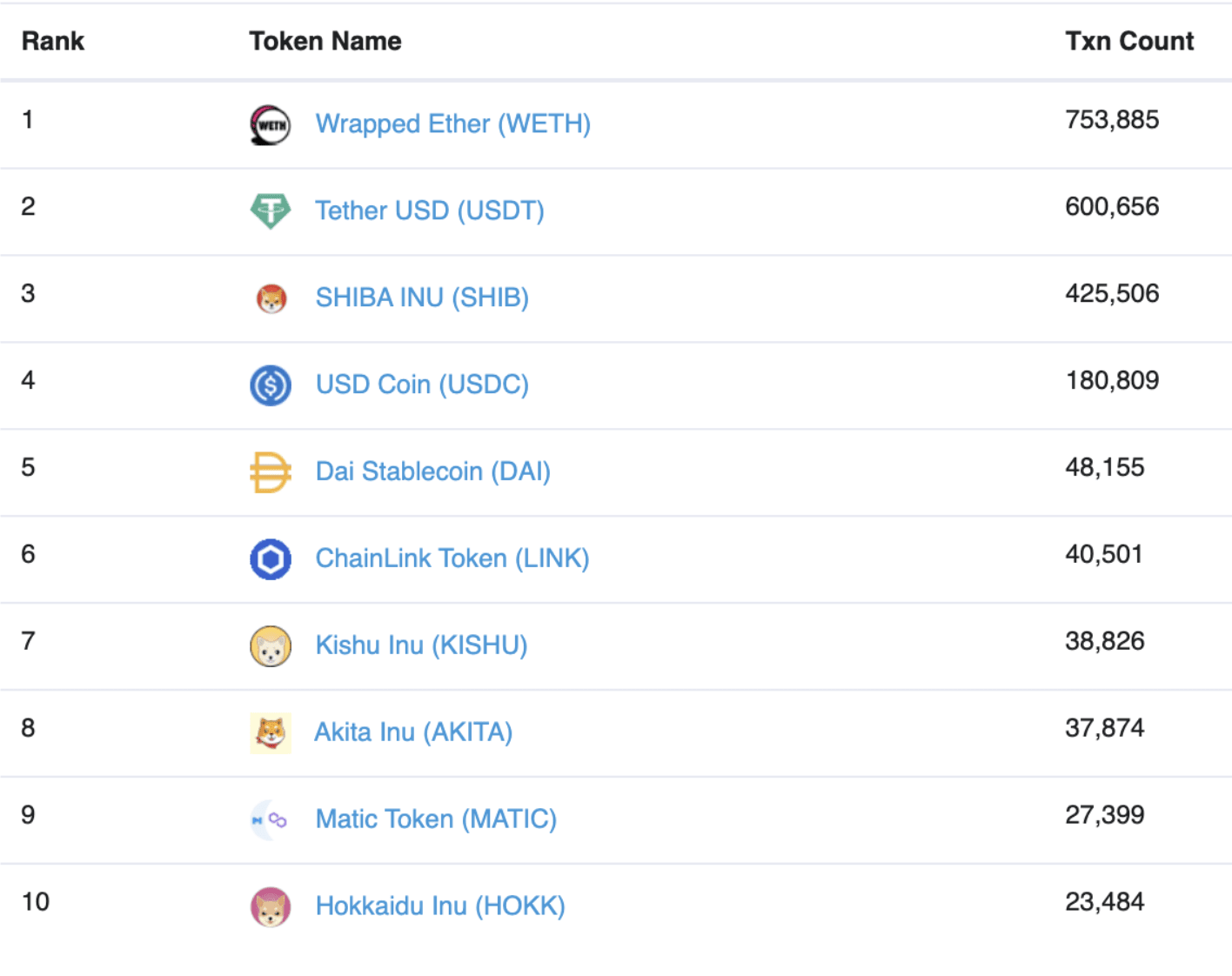Screen dimensions: 1232x976
Task: Click the Token Name column header
Action: click(325, 41)
